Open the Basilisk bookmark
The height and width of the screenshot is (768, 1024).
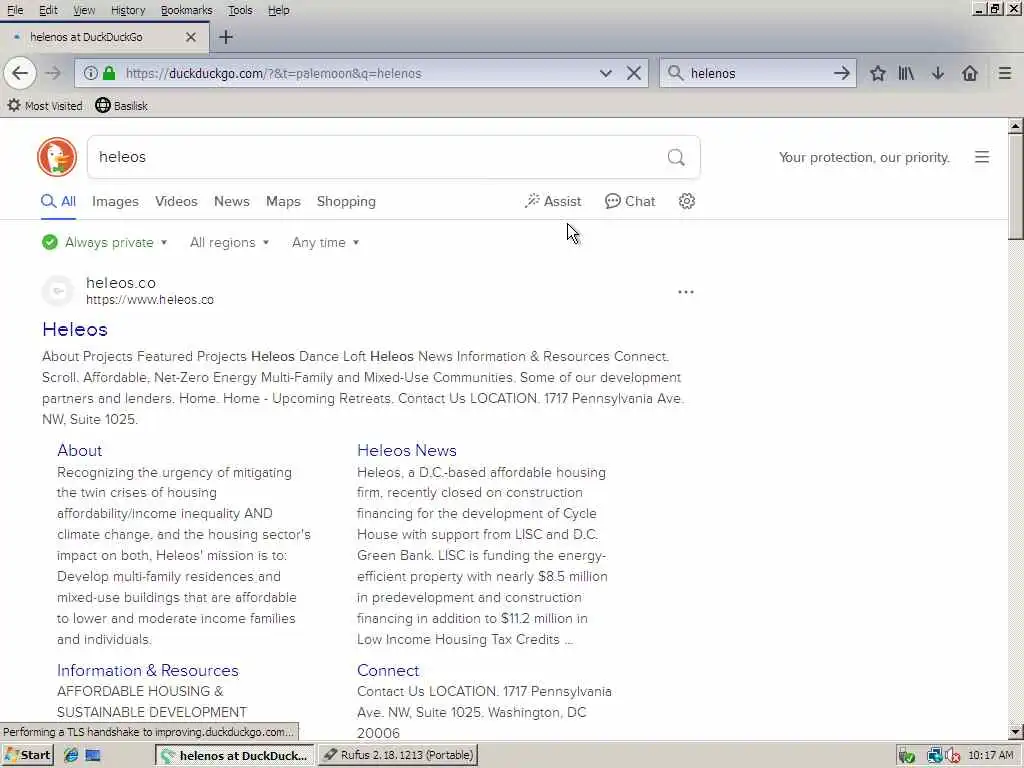pyautogui.click(x=122, y=106)
